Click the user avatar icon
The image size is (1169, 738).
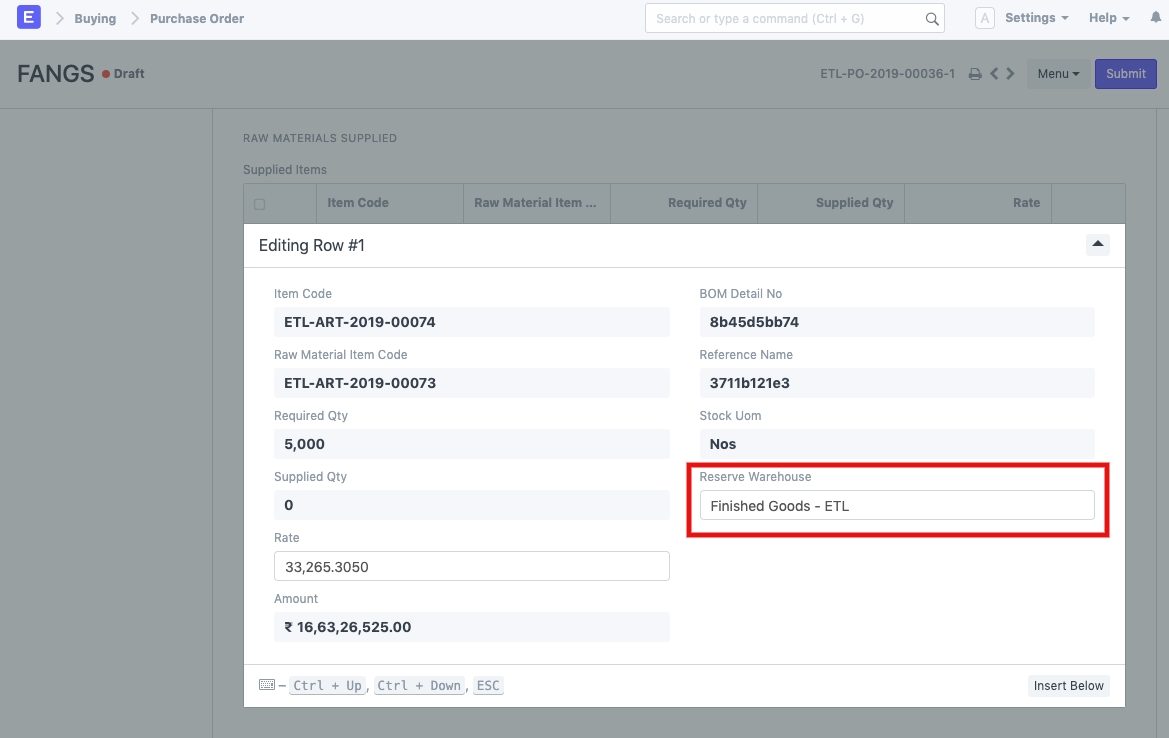click(x=985, y=18)
